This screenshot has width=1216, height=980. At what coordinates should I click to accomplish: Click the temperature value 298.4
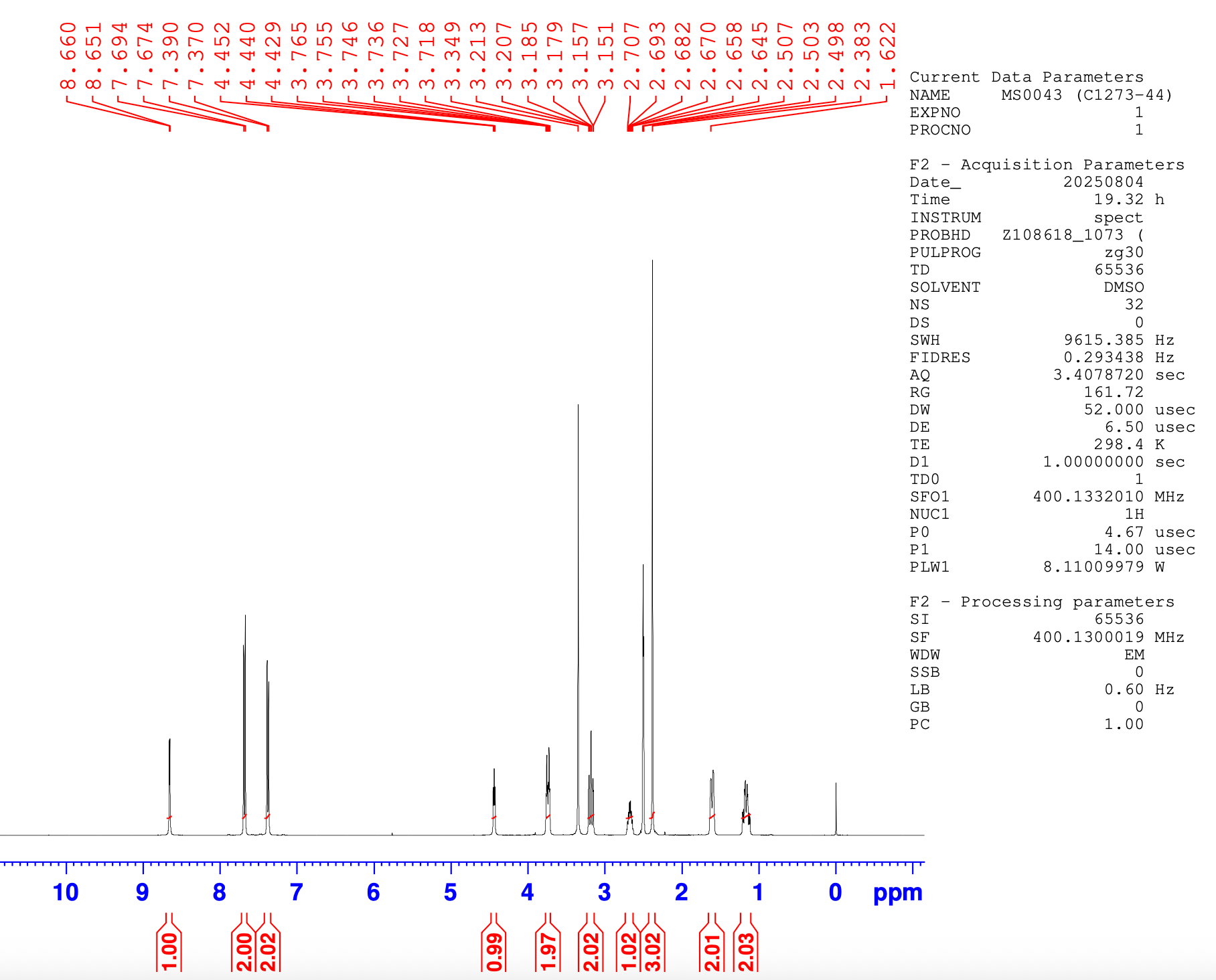(x=1118, y=444)
